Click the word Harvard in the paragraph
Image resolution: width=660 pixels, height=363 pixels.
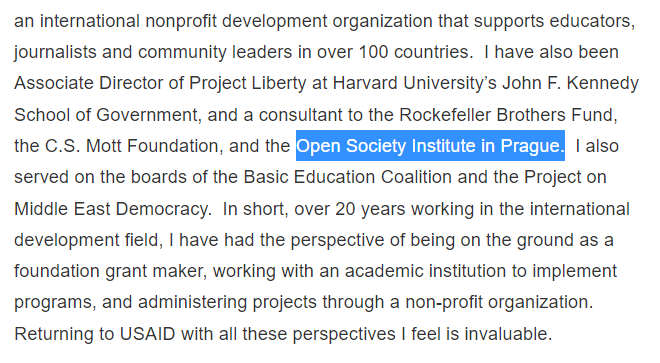(x=365, y=83)
